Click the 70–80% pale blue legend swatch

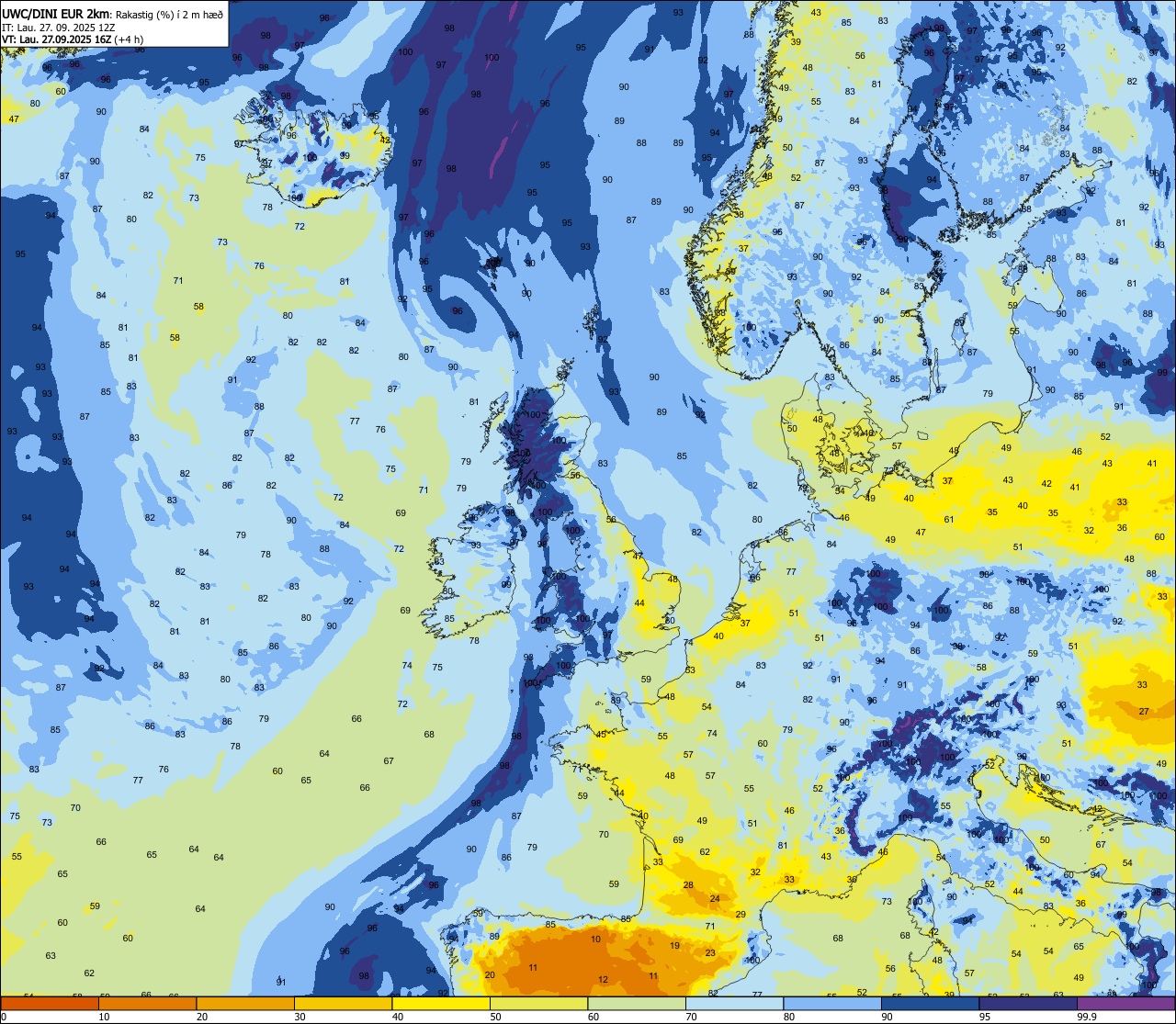click(x=734, y=1003)
